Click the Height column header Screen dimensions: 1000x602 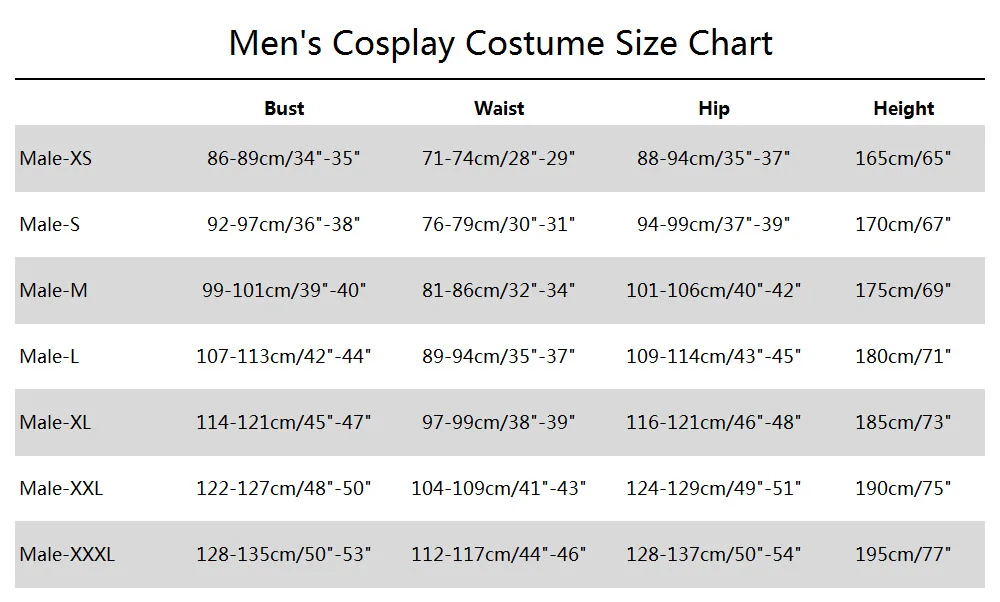click(x=904, y=108)
